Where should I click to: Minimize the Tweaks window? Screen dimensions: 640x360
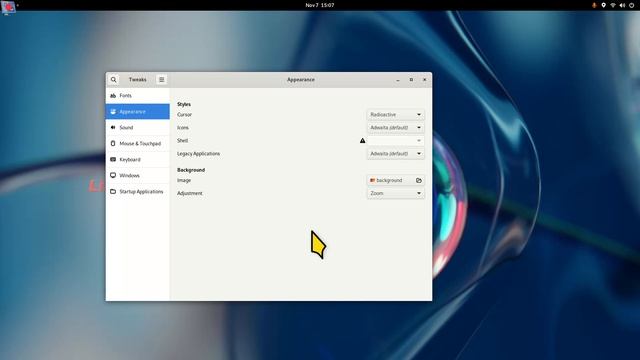coord(398,80)
